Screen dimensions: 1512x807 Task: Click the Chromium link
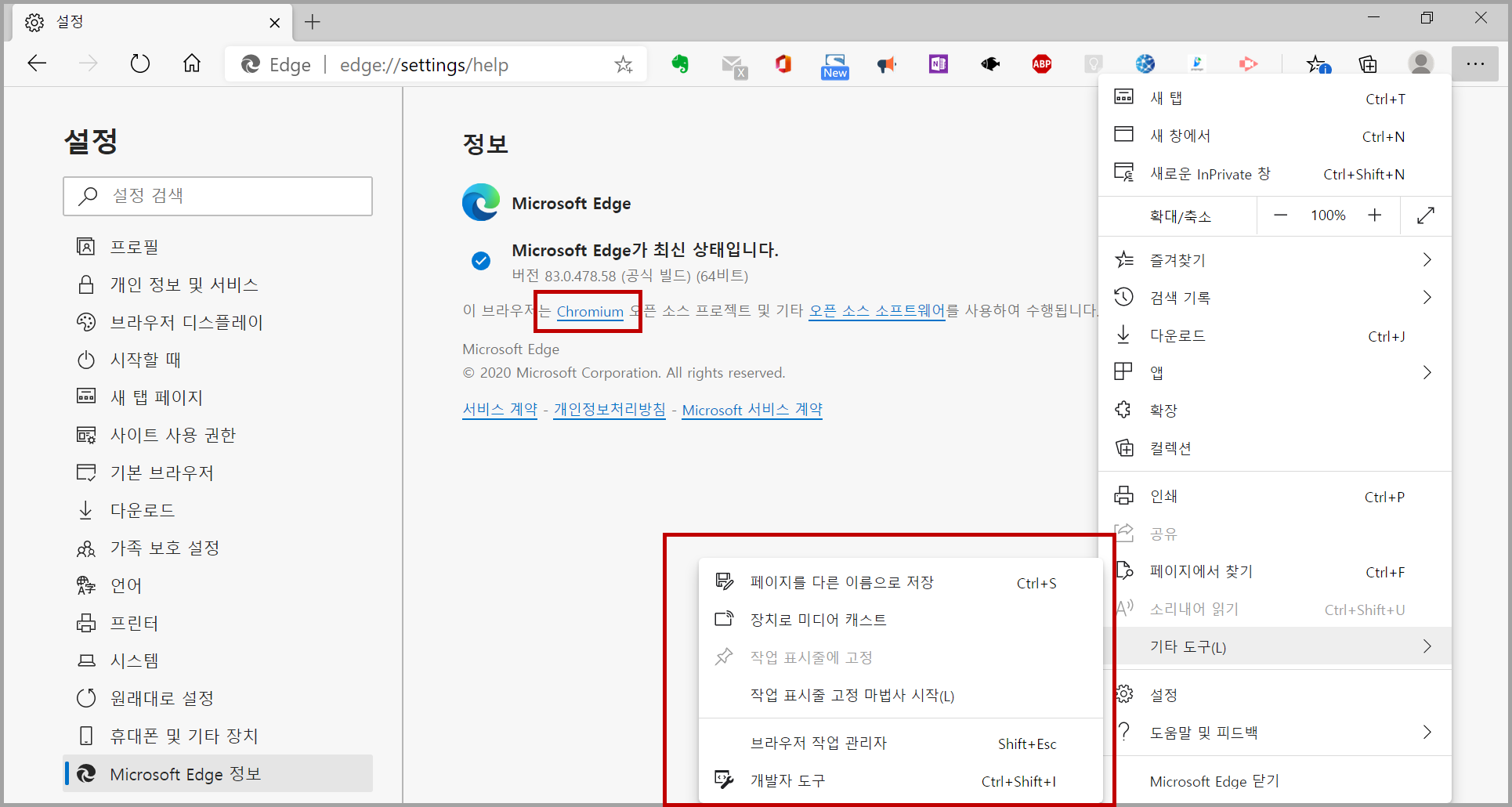[x=590, y=311]
